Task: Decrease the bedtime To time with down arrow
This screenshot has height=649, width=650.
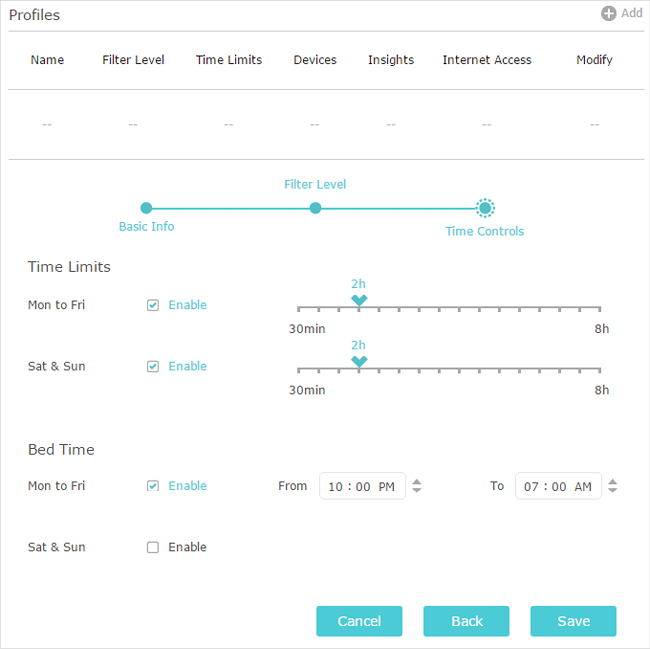Action: click(x=613, y=491)
